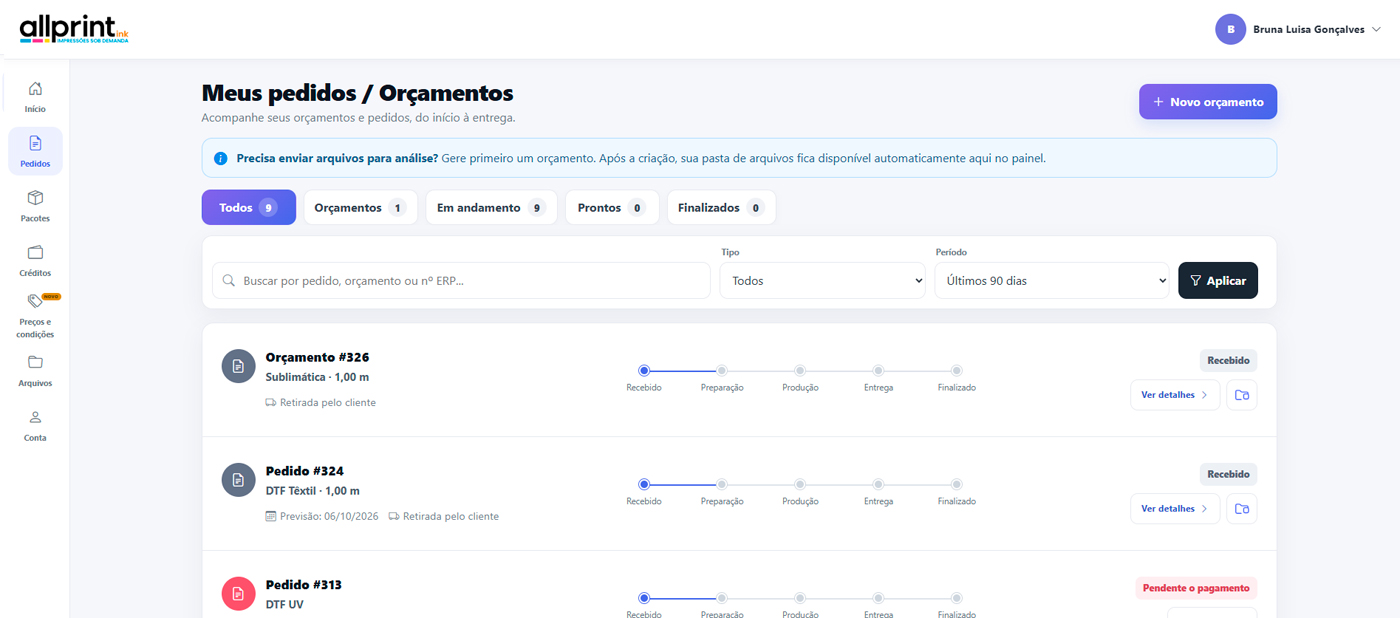This screenshot has height=618, width=1400.
Task: Click the DTF Têxtil · 1,00 m text
Action: click(x=312, y=492)
